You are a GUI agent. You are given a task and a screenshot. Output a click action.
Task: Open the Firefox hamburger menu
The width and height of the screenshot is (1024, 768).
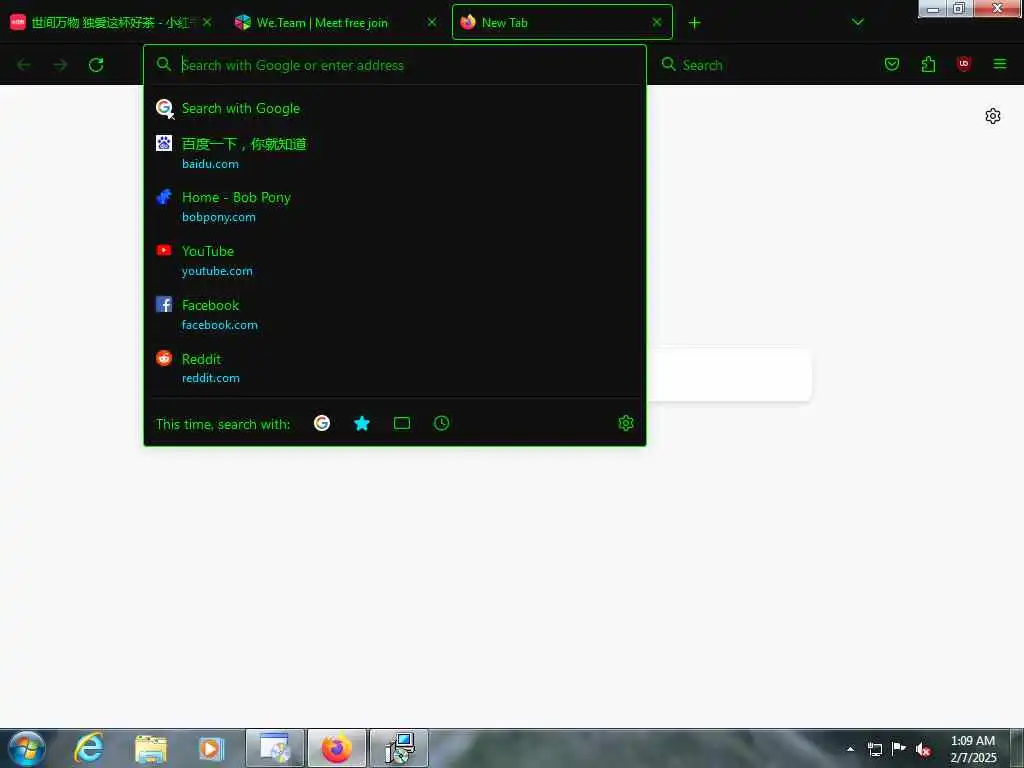(999, 64)
